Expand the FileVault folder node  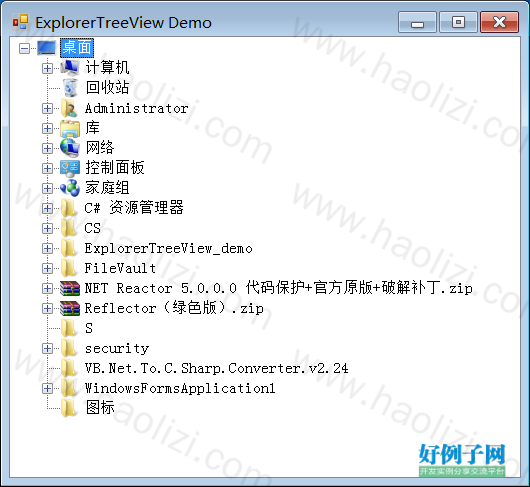(47, 268)
